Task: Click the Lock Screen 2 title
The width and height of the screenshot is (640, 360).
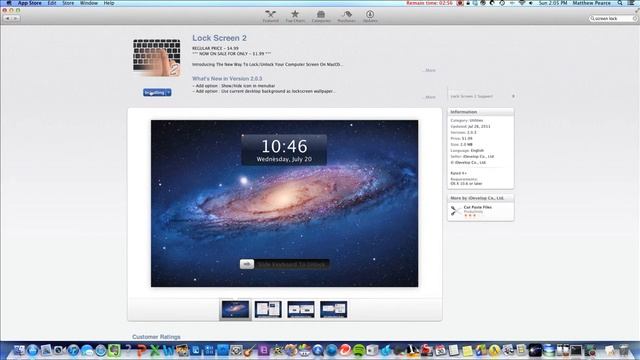Action: tap(219, 38)
